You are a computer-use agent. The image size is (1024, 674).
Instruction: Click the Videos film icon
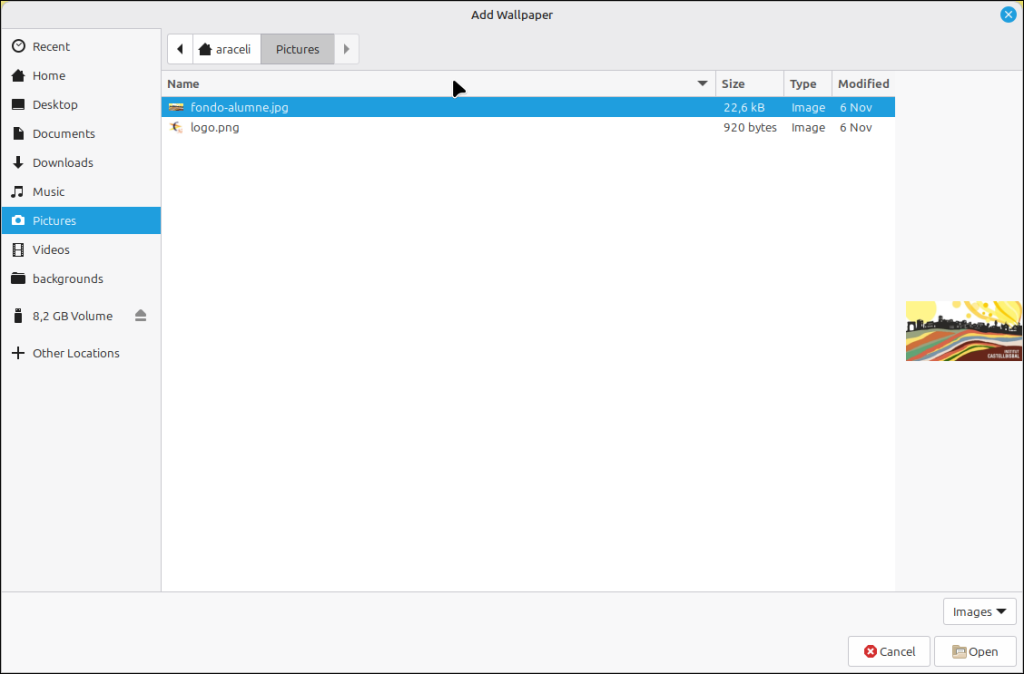tap(18, 250)
